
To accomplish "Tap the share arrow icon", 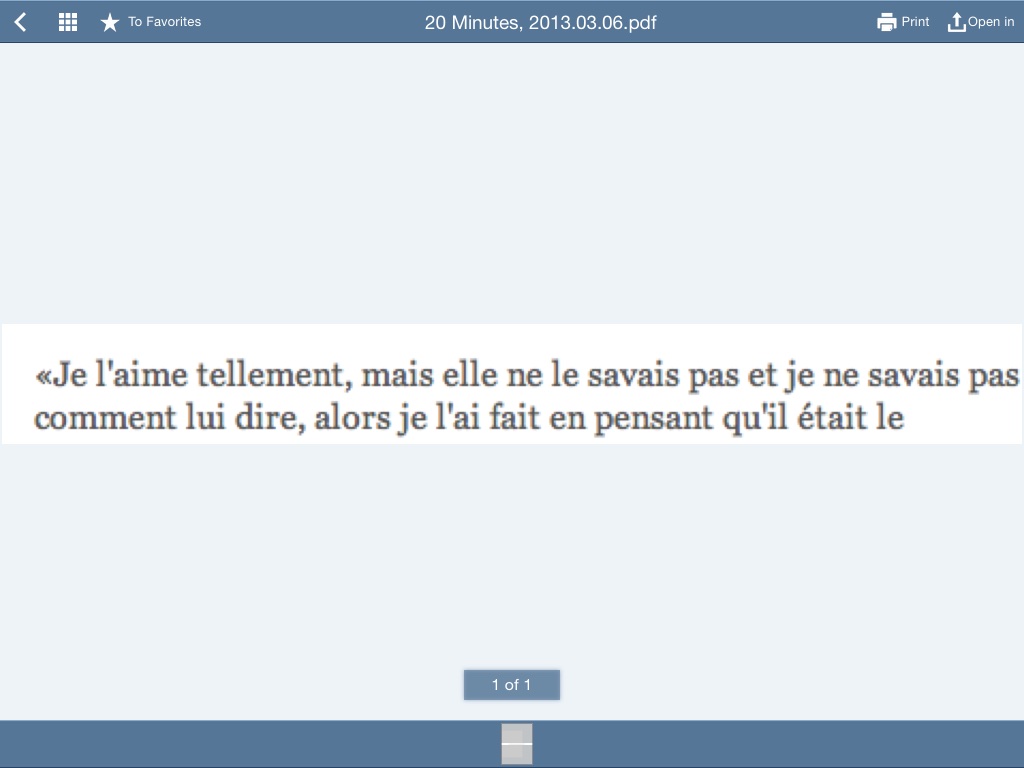I will (x=956, y=22).
